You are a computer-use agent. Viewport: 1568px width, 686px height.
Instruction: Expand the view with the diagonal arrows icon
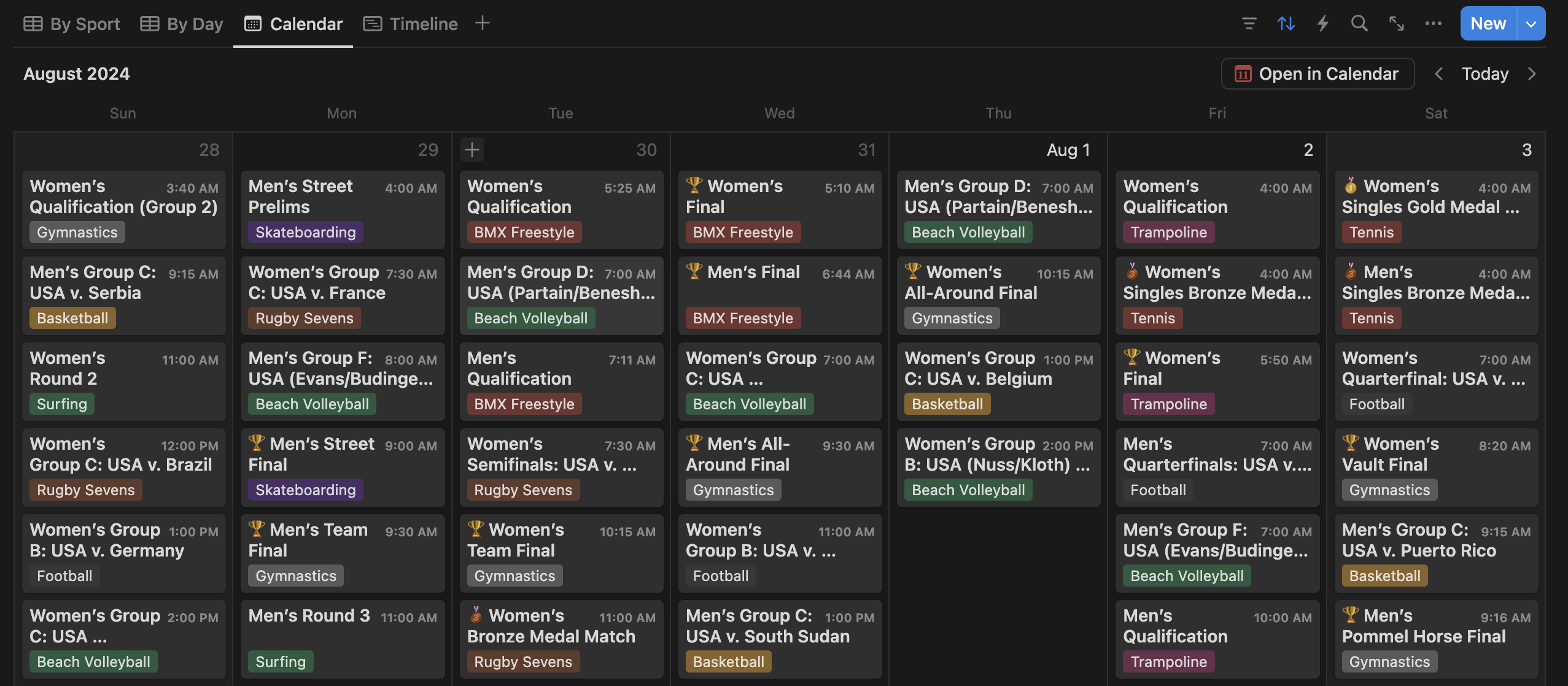click(1396, 23)
